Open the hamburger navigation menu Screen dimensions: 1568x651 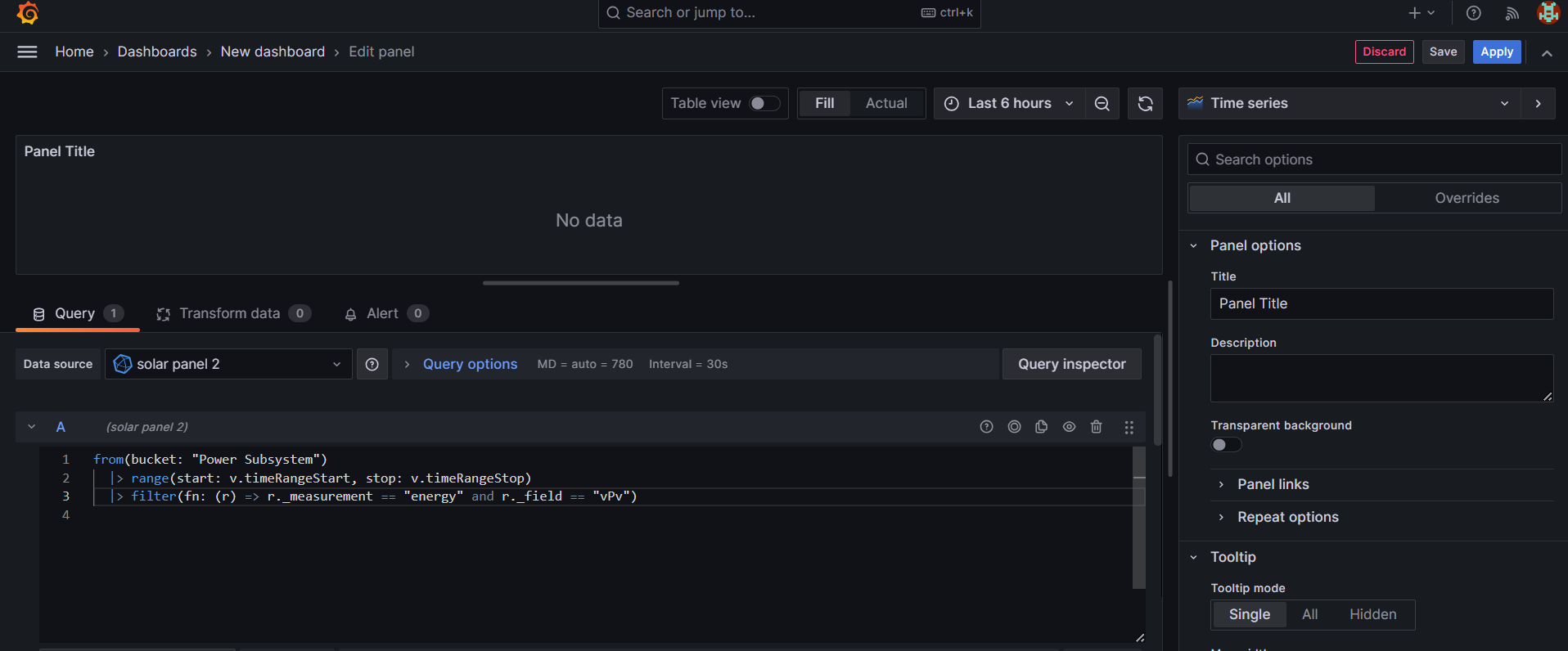[x=27, y=52]
